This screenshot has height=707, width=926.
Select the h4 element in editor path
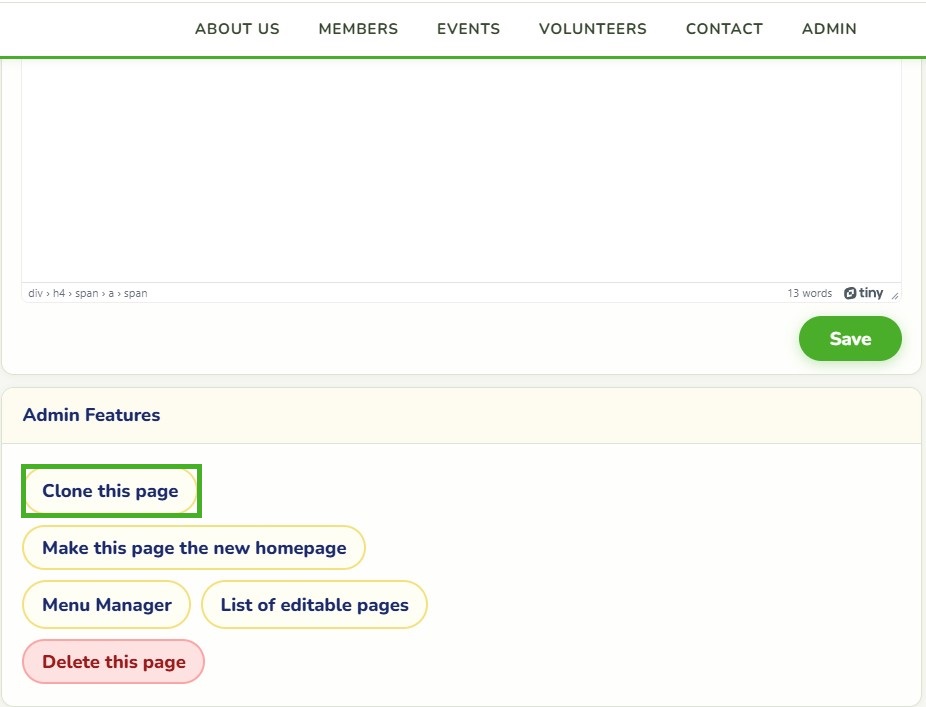pos(59,293)
